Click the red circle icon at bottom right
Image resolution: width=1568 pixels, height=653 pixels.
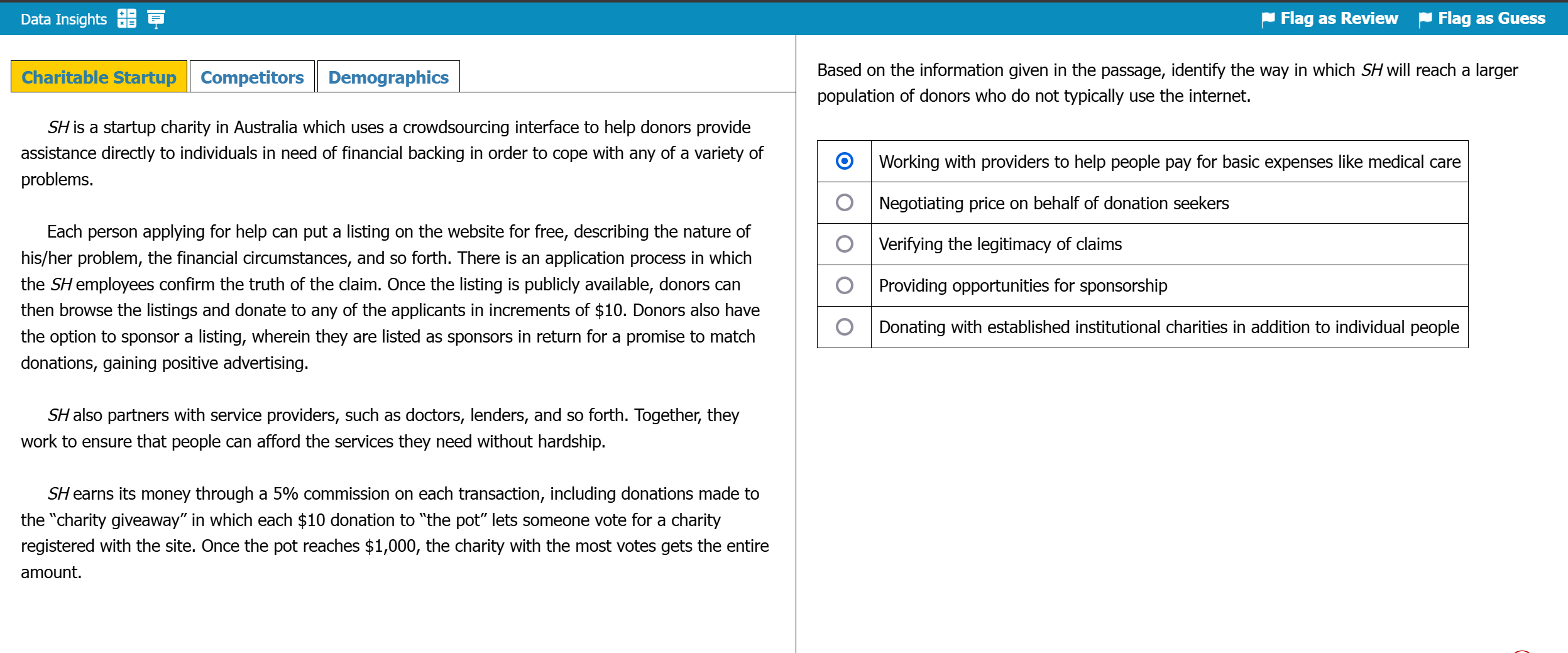click(x=1521, y=651)
